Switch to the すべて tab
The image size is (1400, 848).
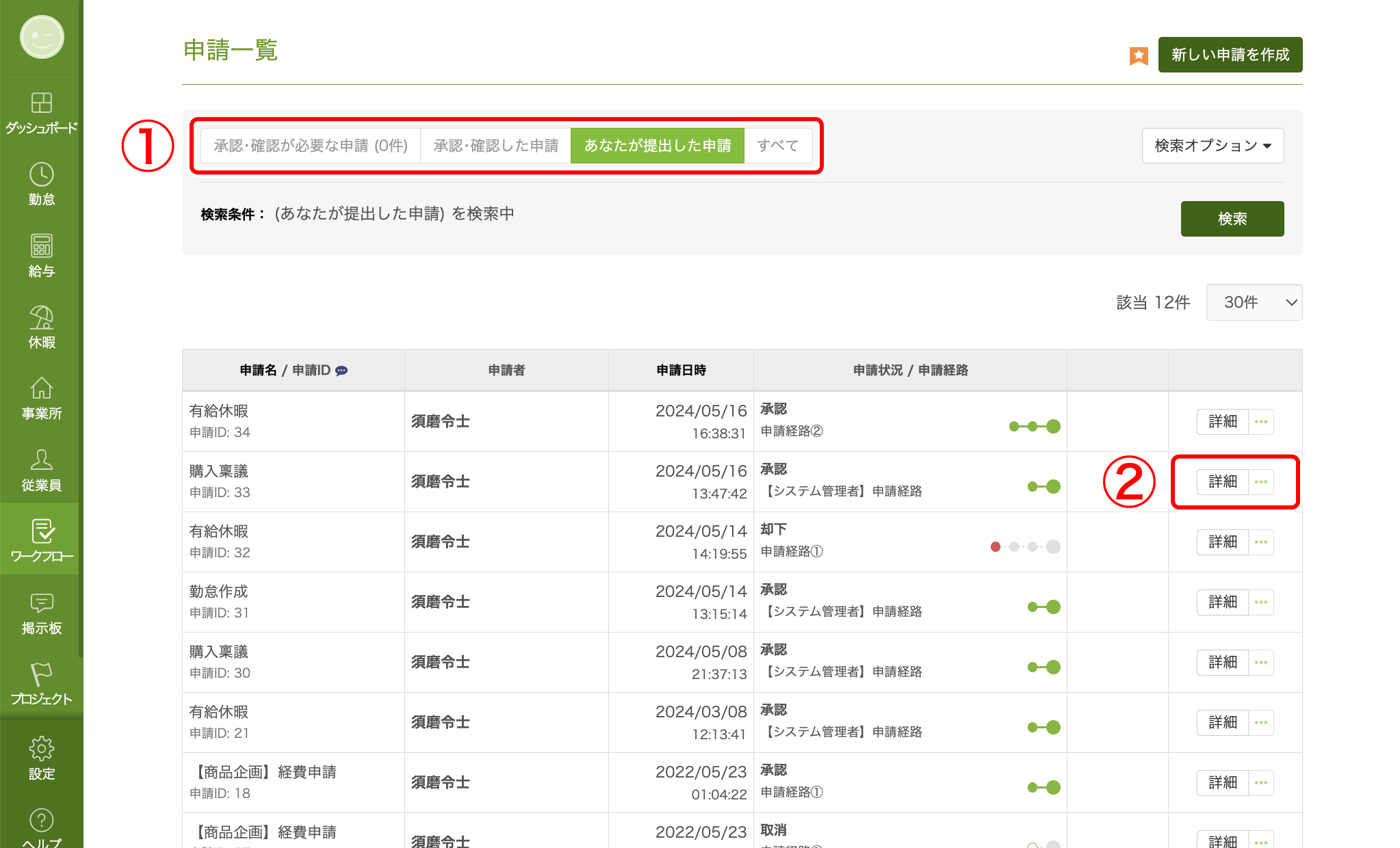[x=778, y=146]
